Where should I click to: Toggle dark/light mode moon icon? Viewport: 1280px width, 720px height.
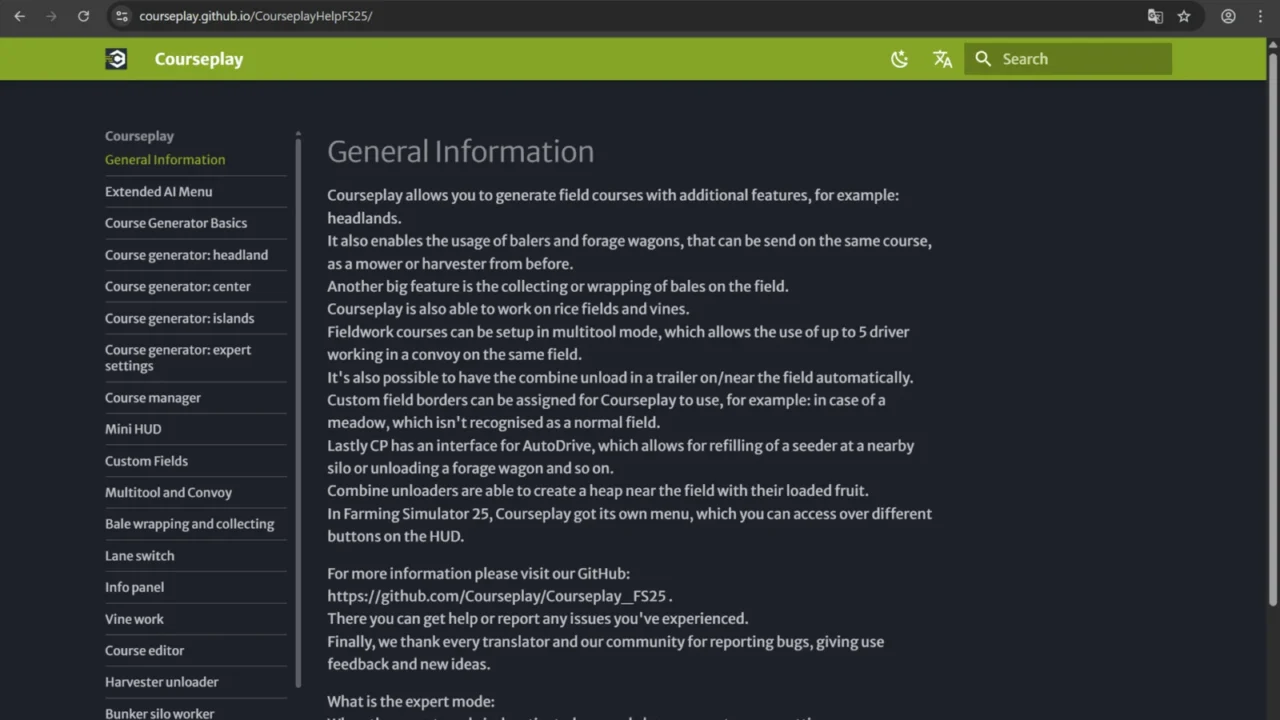point(900,59)
